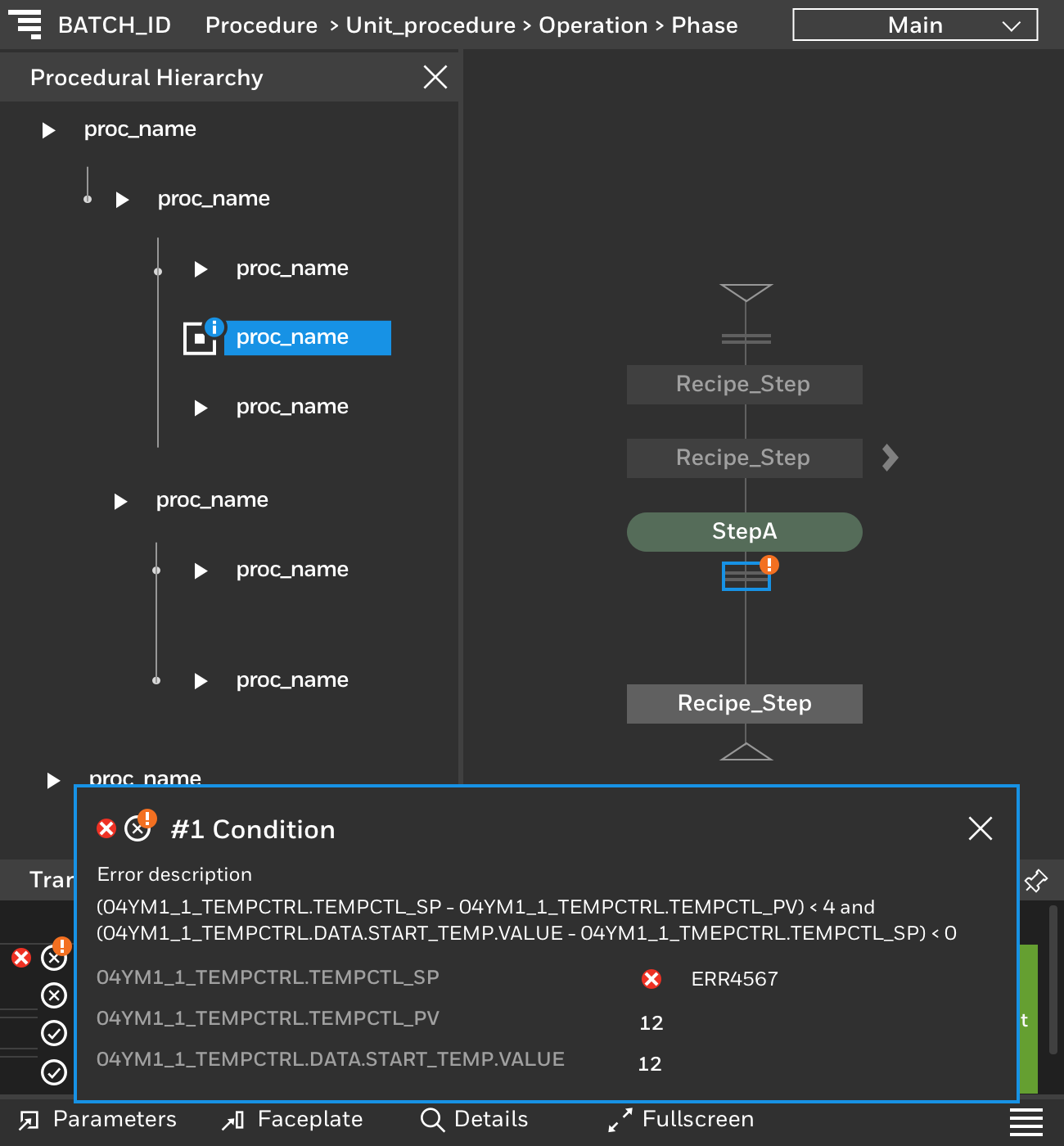Close the Procedural Hierarchy panel

coord(435,77)
